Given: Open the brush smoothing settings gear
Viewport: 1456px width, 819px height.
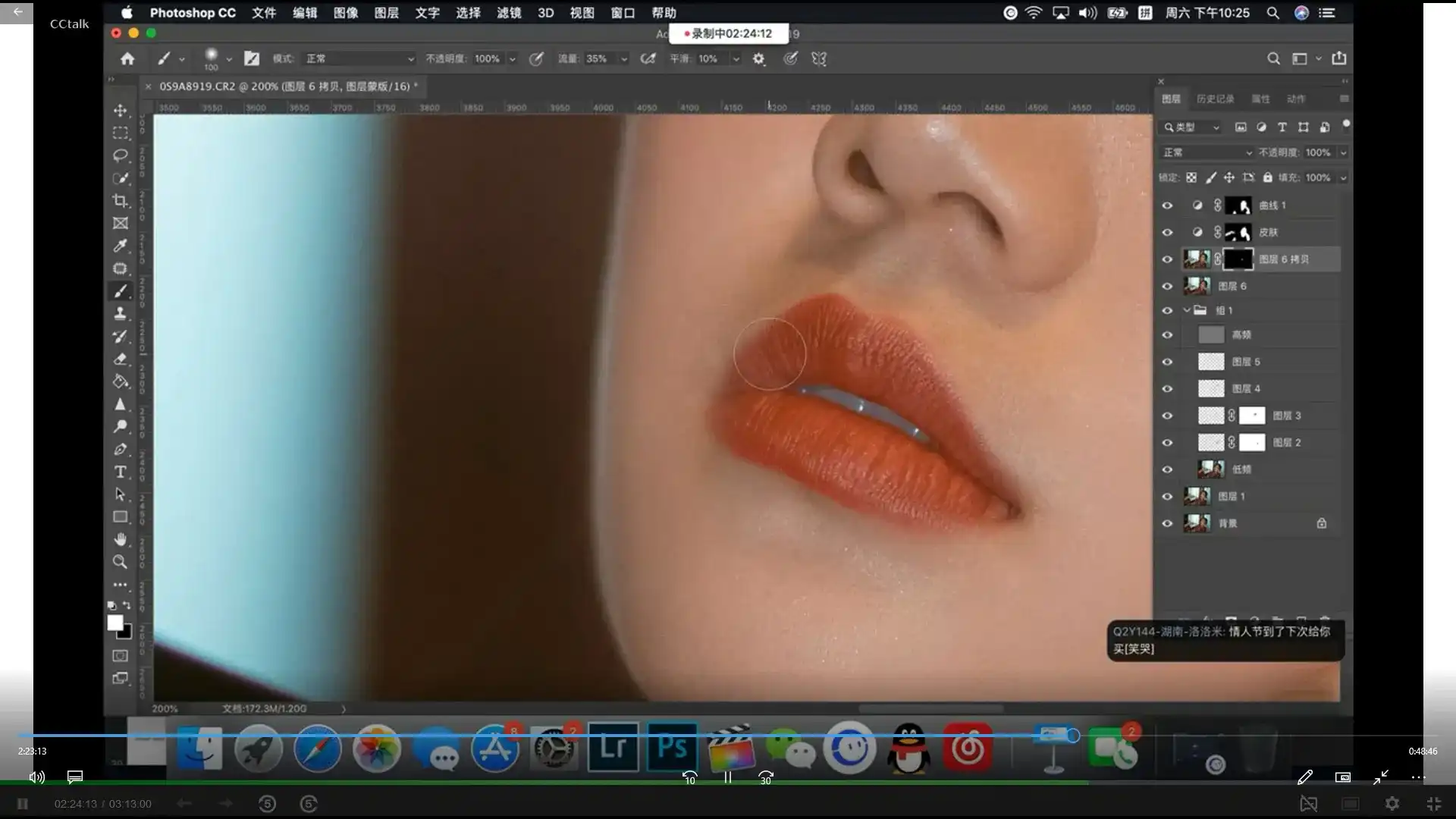Looking at the screenshot, I should [758, 59].
